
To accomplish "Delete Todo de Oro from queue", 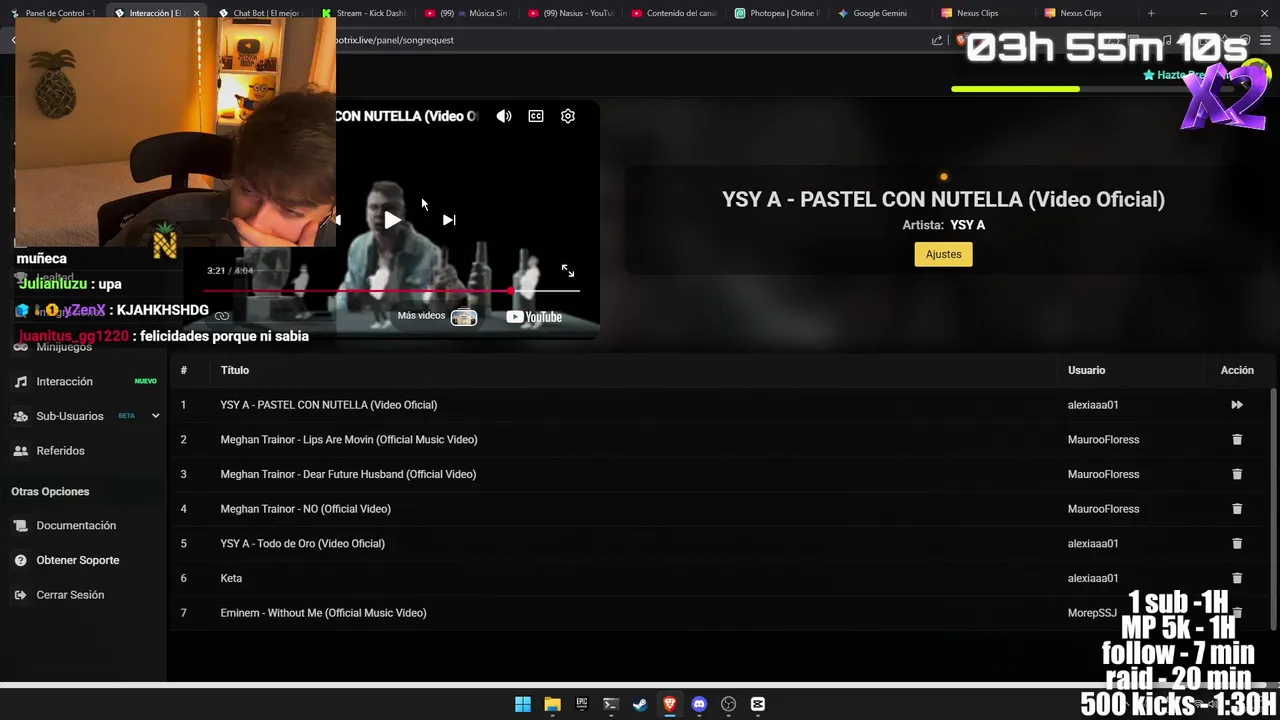I will point(1237,544).
